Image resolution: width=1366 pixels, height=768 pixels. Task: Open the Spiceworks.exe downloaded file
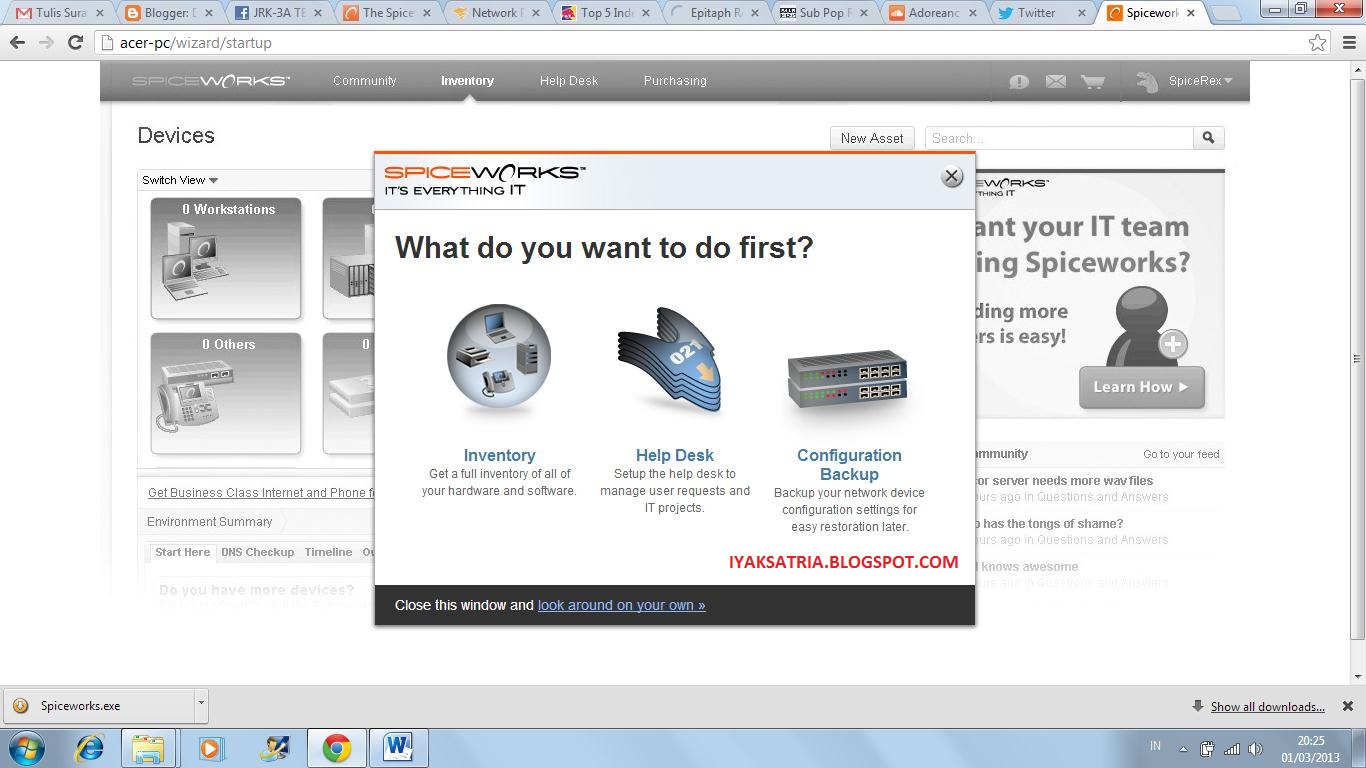97,705
